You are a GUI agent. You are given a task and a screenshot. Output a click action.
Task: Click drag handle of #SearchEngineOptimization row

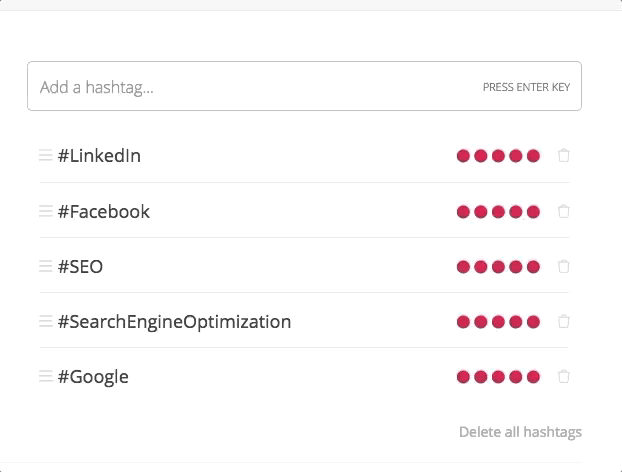pyautogui.click(x=46, y=321)
